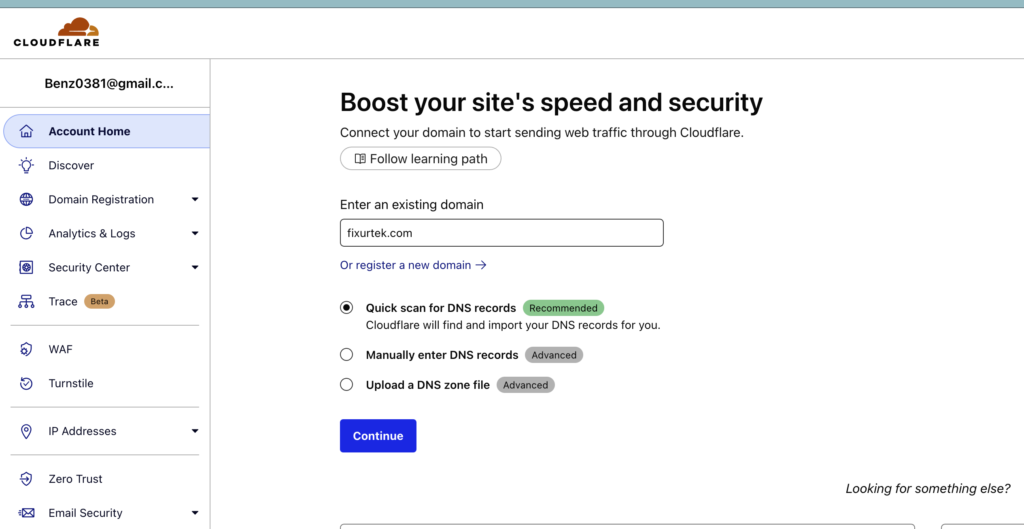Image resolution: width=1024 pixels, height=529 pixels.
Task: Click the Security Center icon
Action: coord(27,267)
